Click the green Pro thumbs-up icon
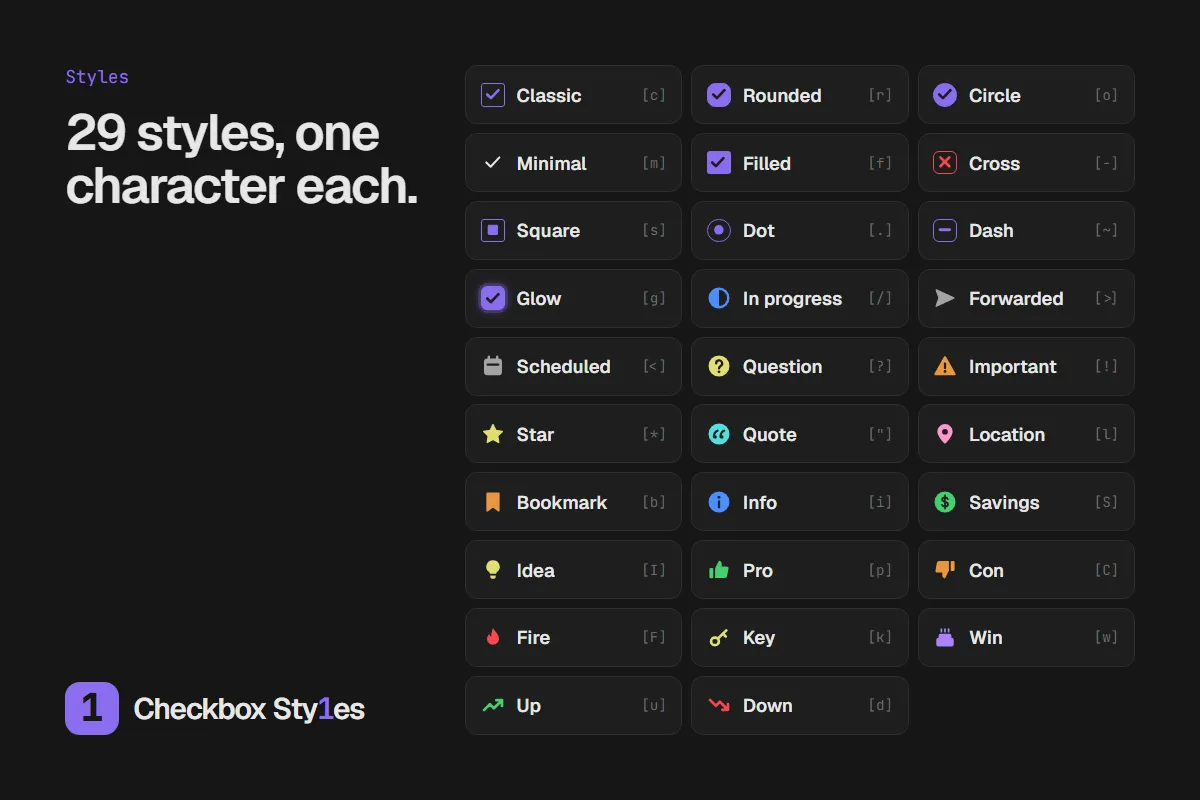 click(719, 570)
